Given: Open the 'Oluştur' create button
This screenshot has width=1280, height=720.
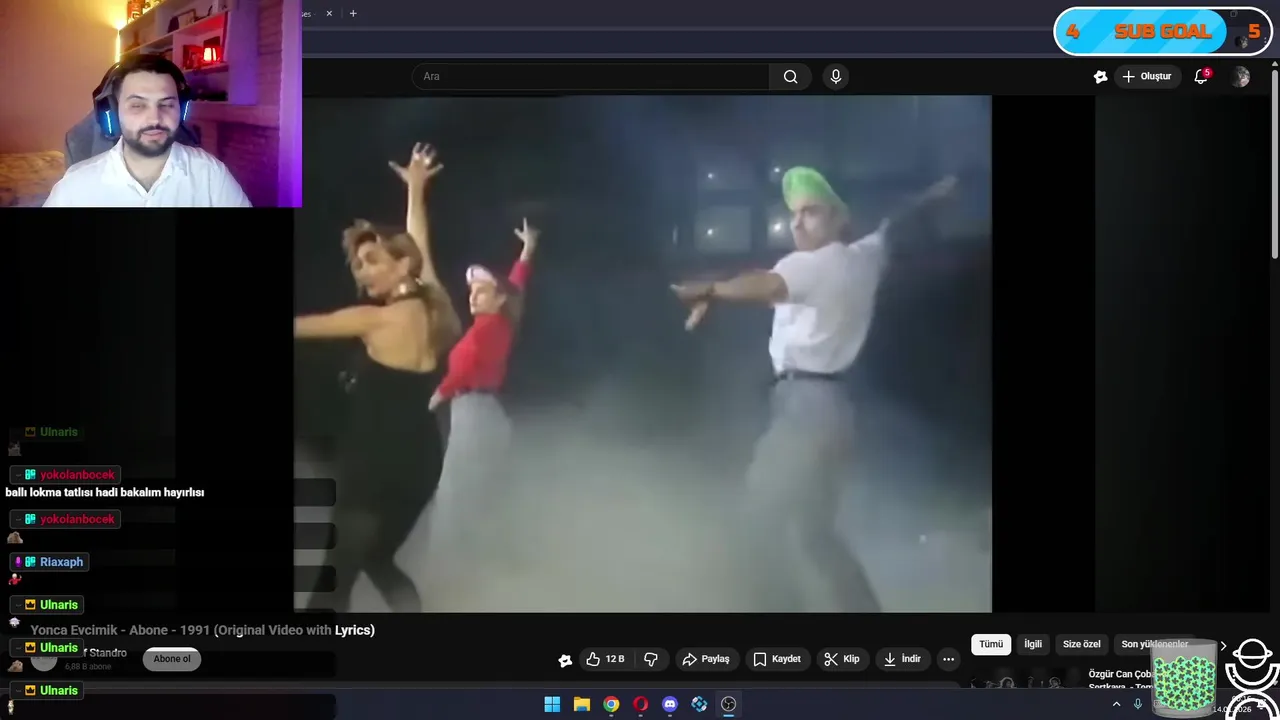Looking at the screenshot, I should [1146, 76].
